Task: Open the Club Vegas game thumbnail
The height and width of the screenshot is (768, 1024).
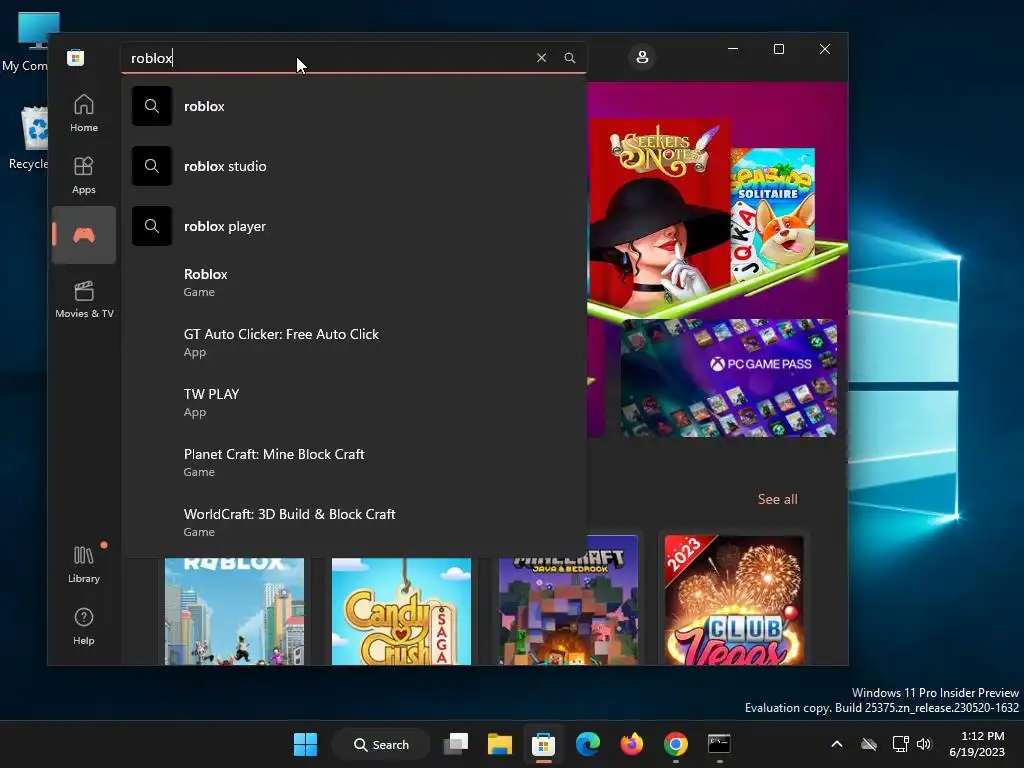Action: 734,601
